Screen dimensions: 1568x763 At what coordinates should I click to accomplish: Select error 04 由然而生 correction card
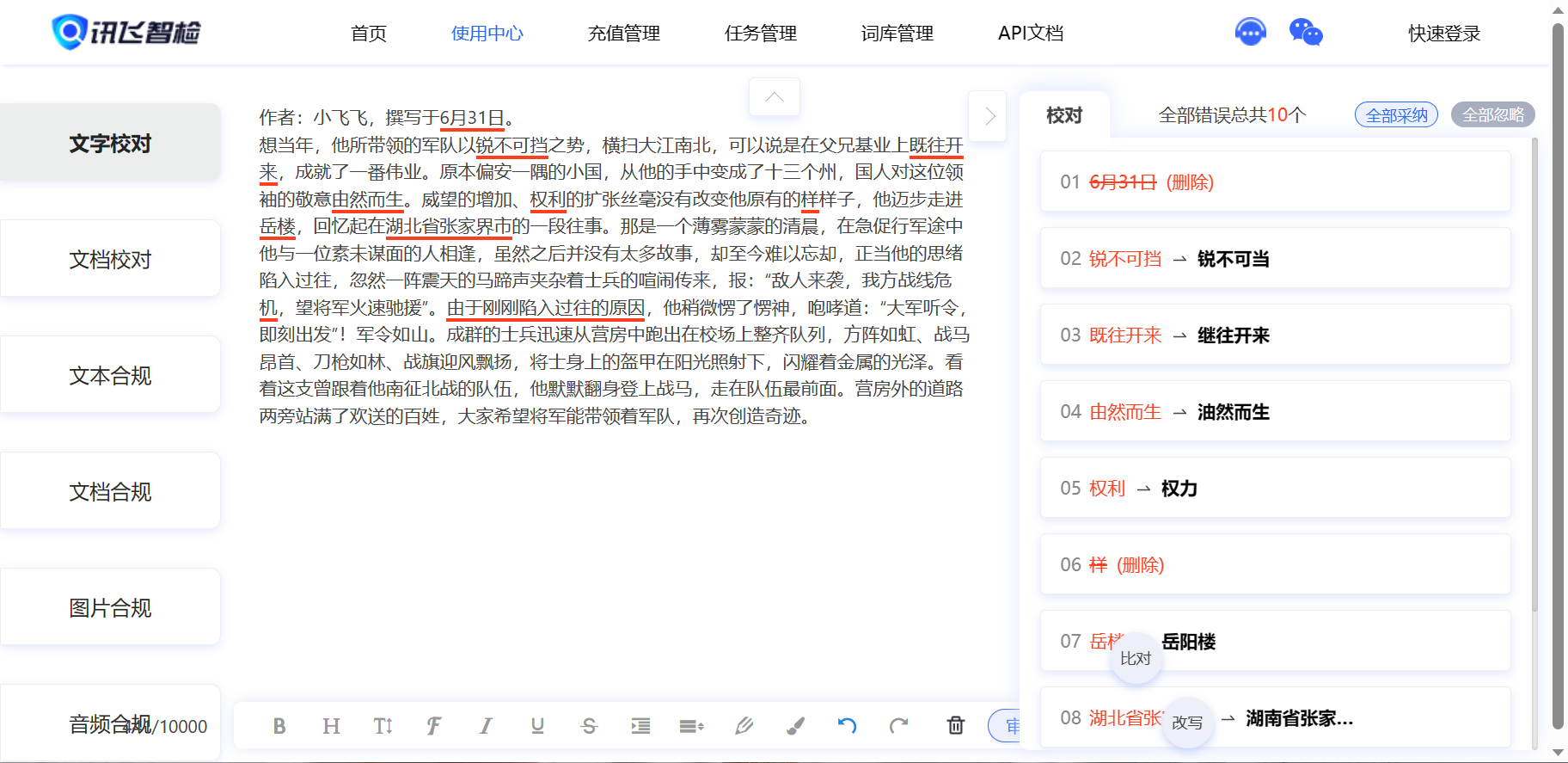1276,411
